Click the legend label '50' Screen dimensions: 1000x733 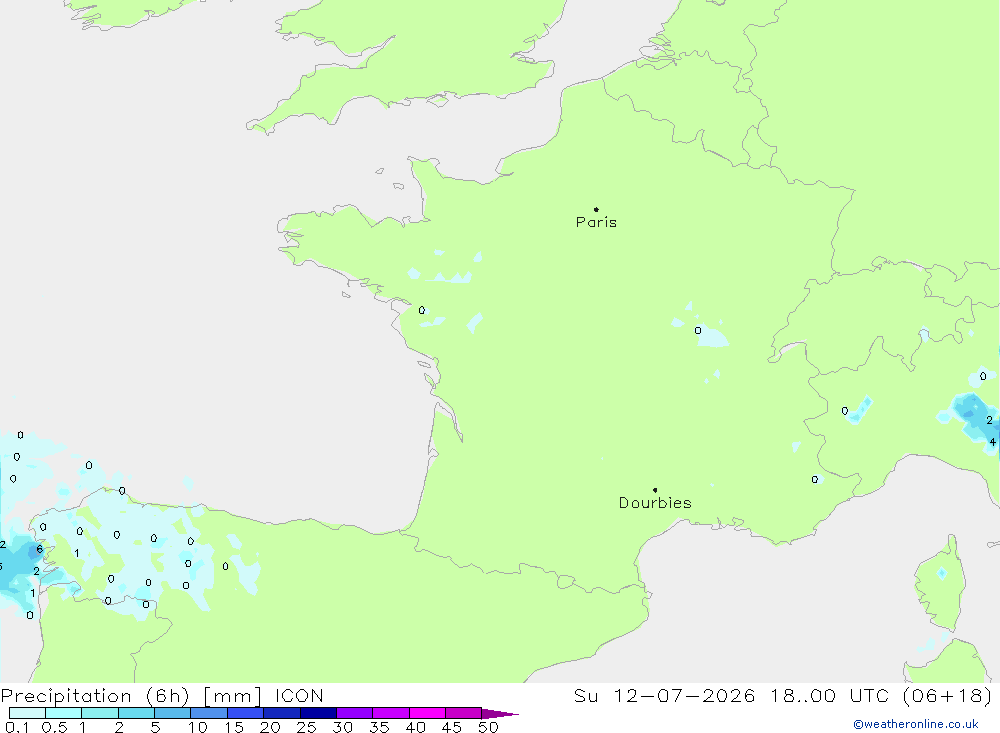point(489,727)
